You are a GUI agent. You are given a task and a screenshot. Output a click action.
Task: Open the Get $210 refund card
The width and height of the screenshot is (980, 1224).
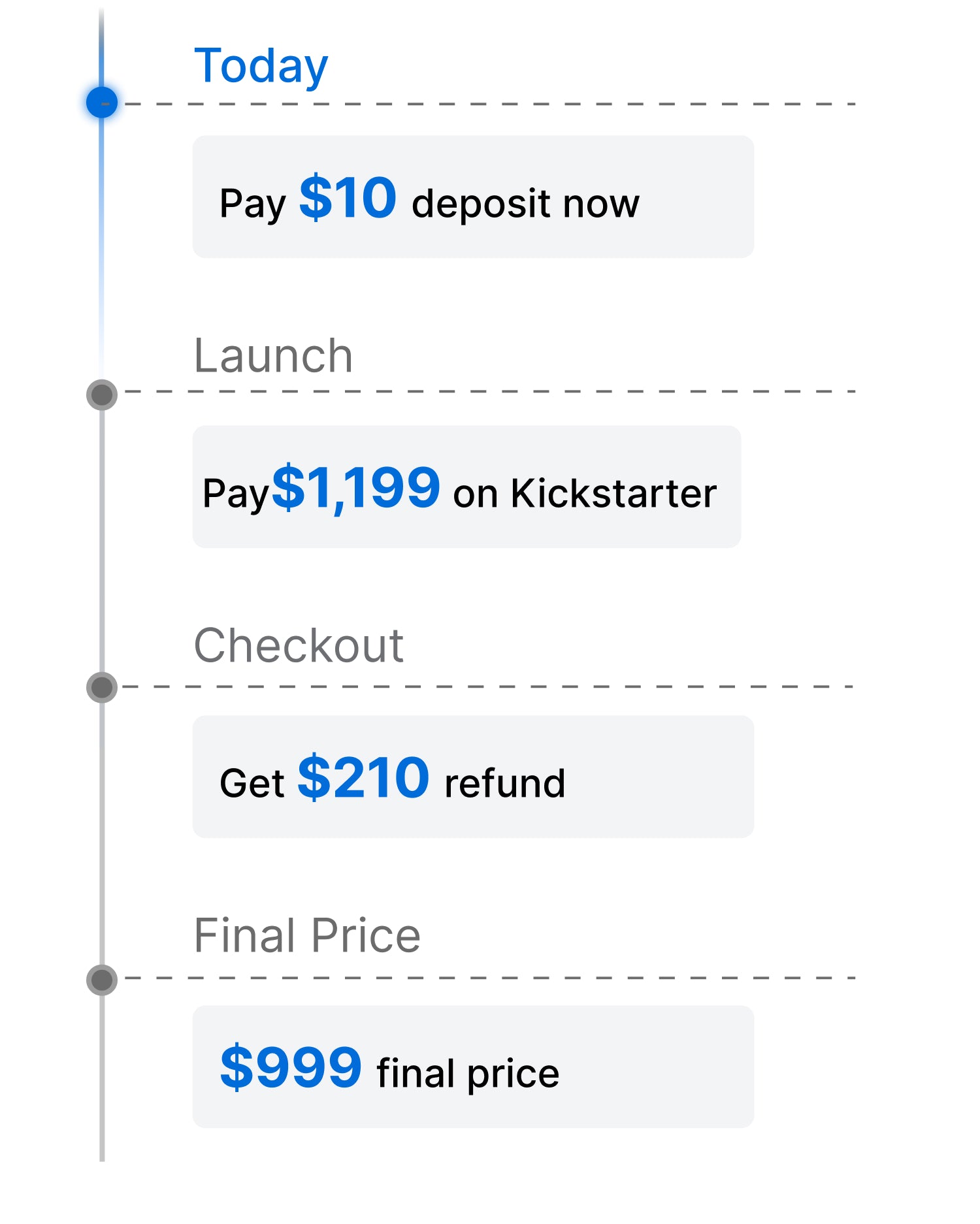pyautogui.click(x=473, y=777)
